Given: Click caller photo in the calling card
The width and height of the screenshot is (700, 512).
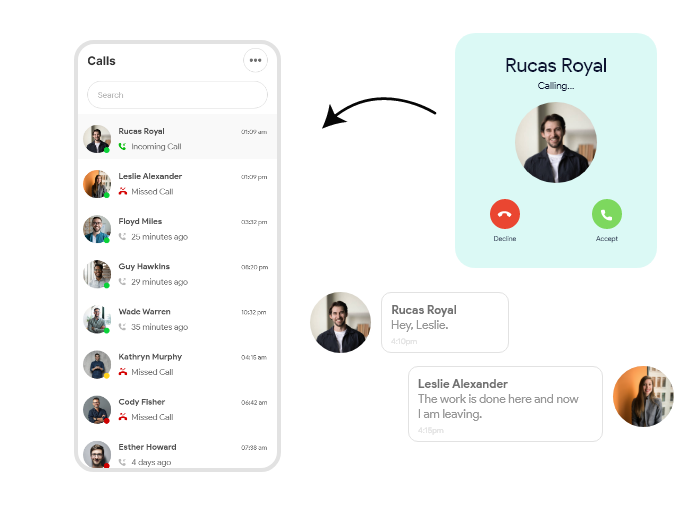Looking at the screenshot, I should point(555,142).
